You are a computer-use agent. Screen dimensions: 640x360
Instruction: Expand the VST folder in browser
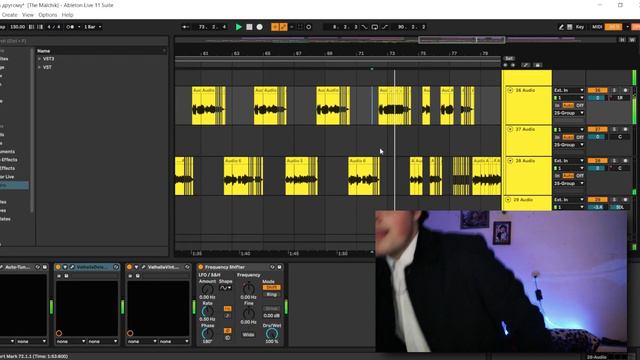point(40,67)
